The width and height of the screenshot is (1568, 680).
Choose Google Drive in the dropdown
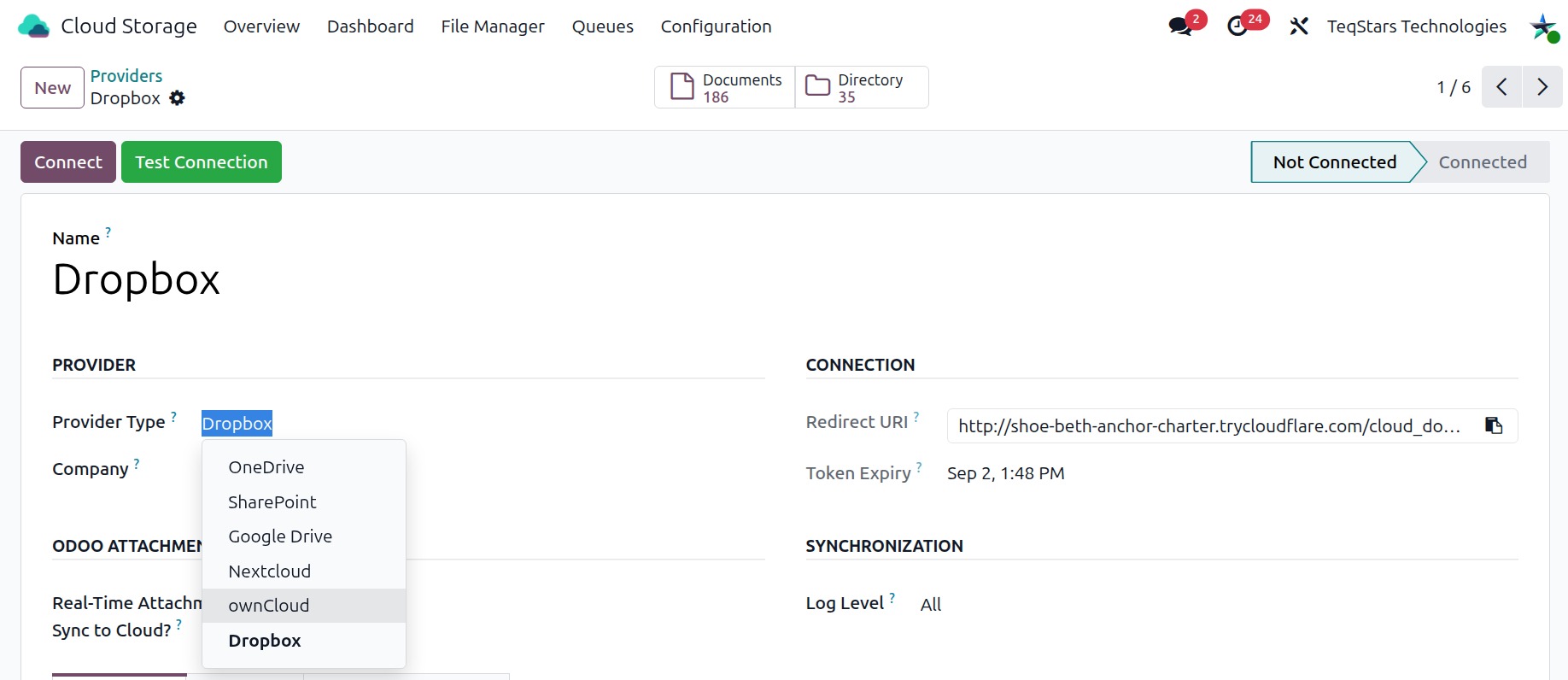[x=304, y=536]
